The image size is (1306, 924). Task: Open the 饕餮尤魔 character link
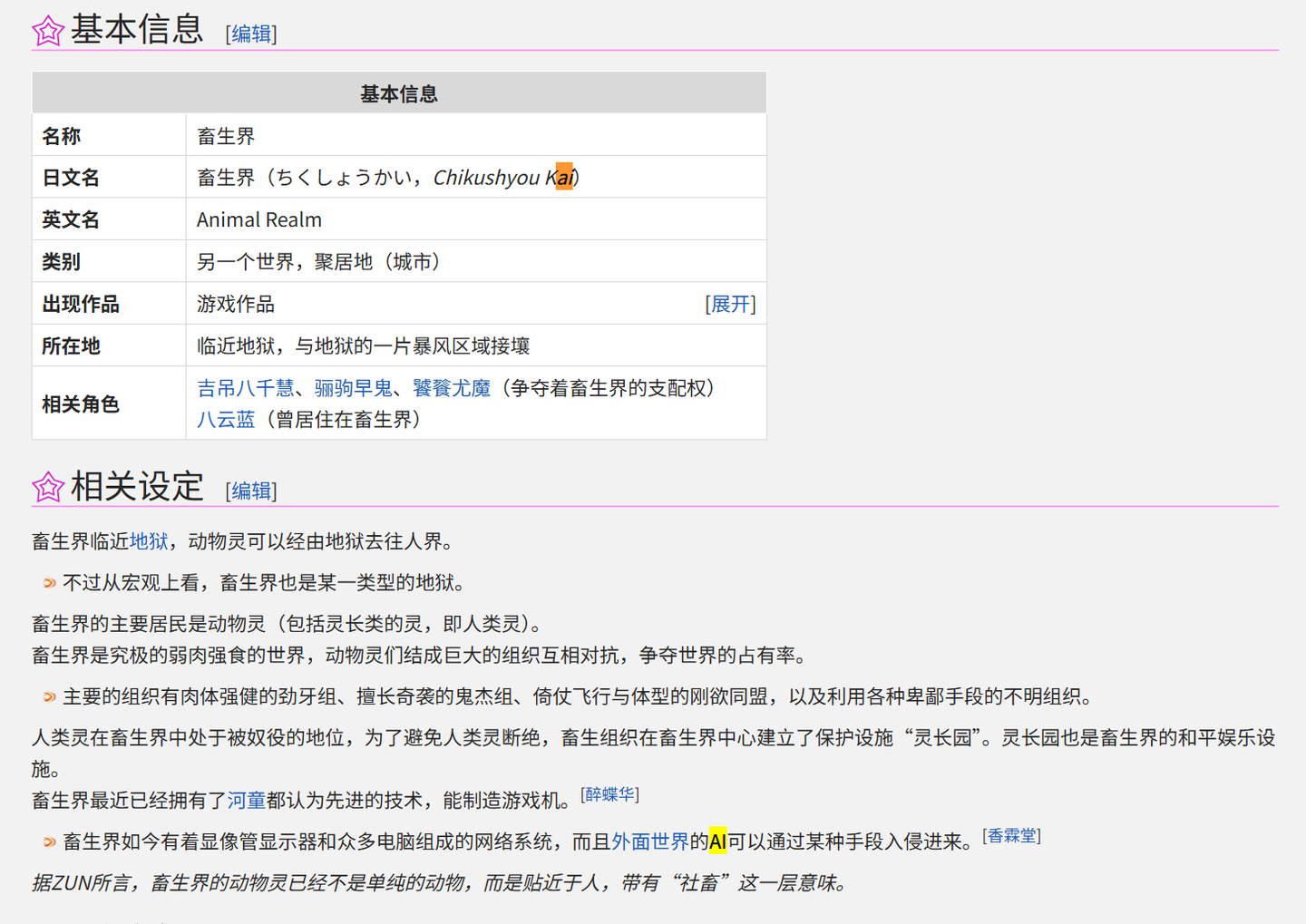coord(451,388)
